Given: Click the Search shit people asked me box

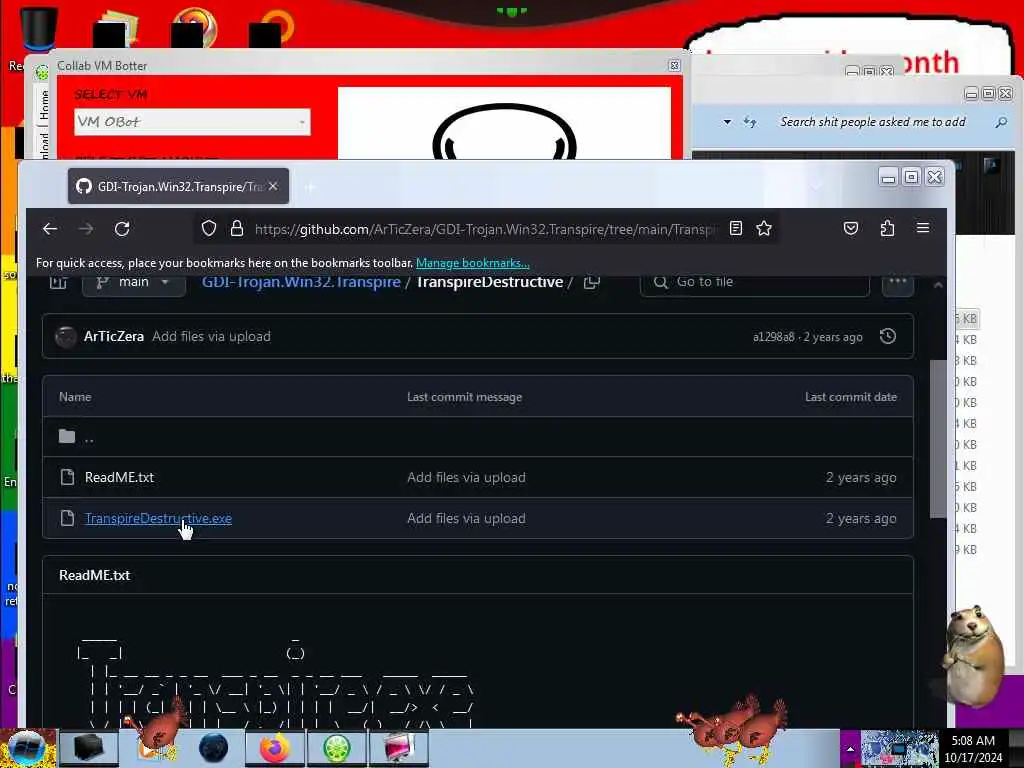Looking at the screenshot, I should click(x=872, y=122).
